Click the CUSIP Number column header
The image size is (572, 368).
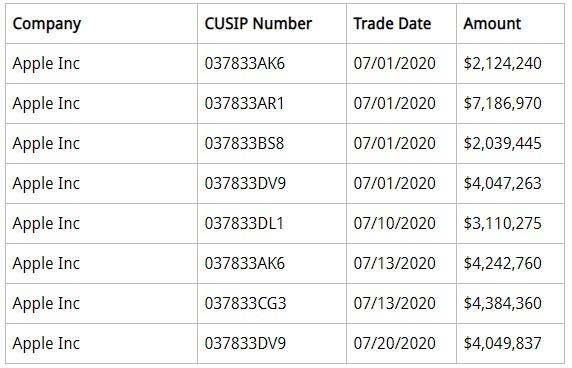[x=258, y=24]
